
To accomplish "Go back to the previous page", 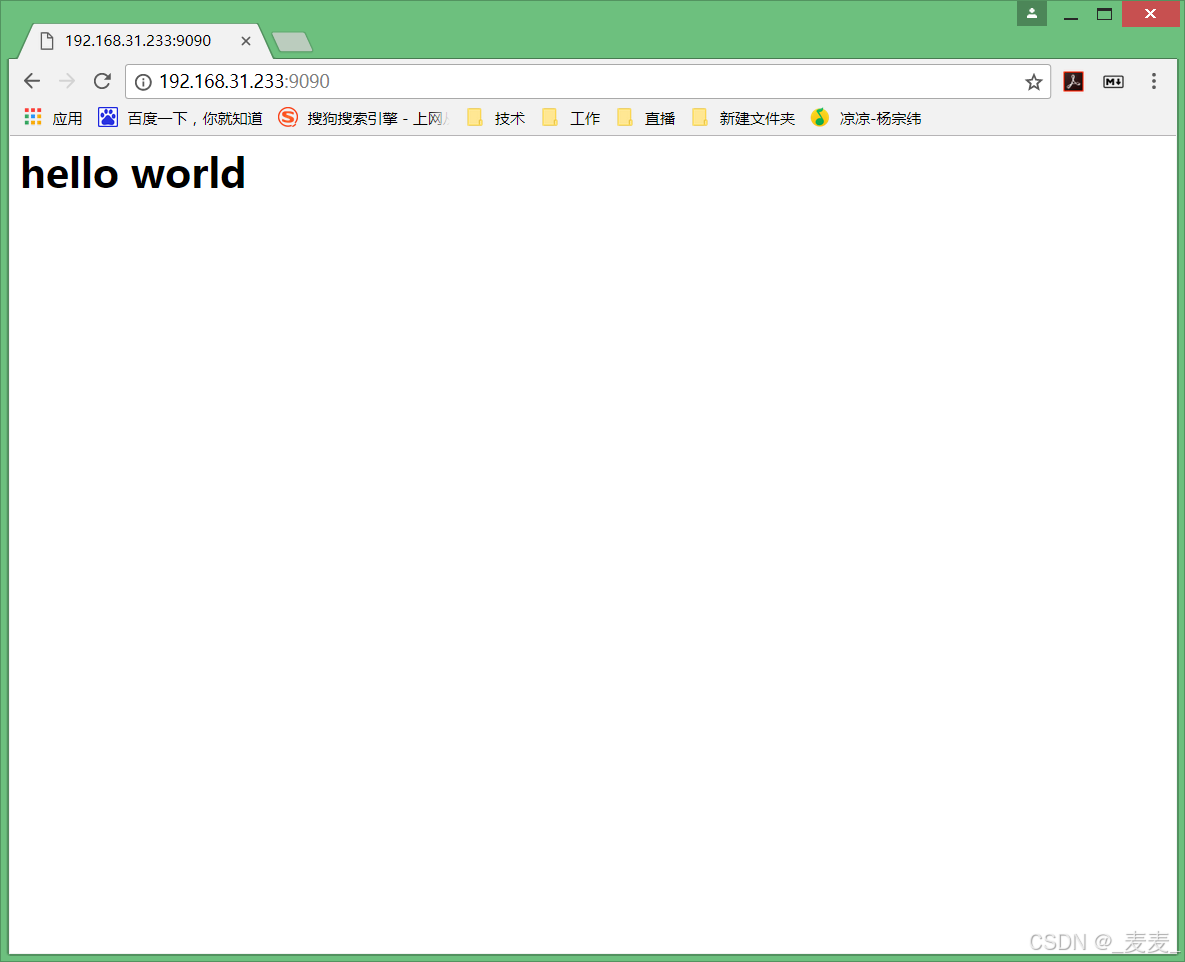I will [32, 81].
